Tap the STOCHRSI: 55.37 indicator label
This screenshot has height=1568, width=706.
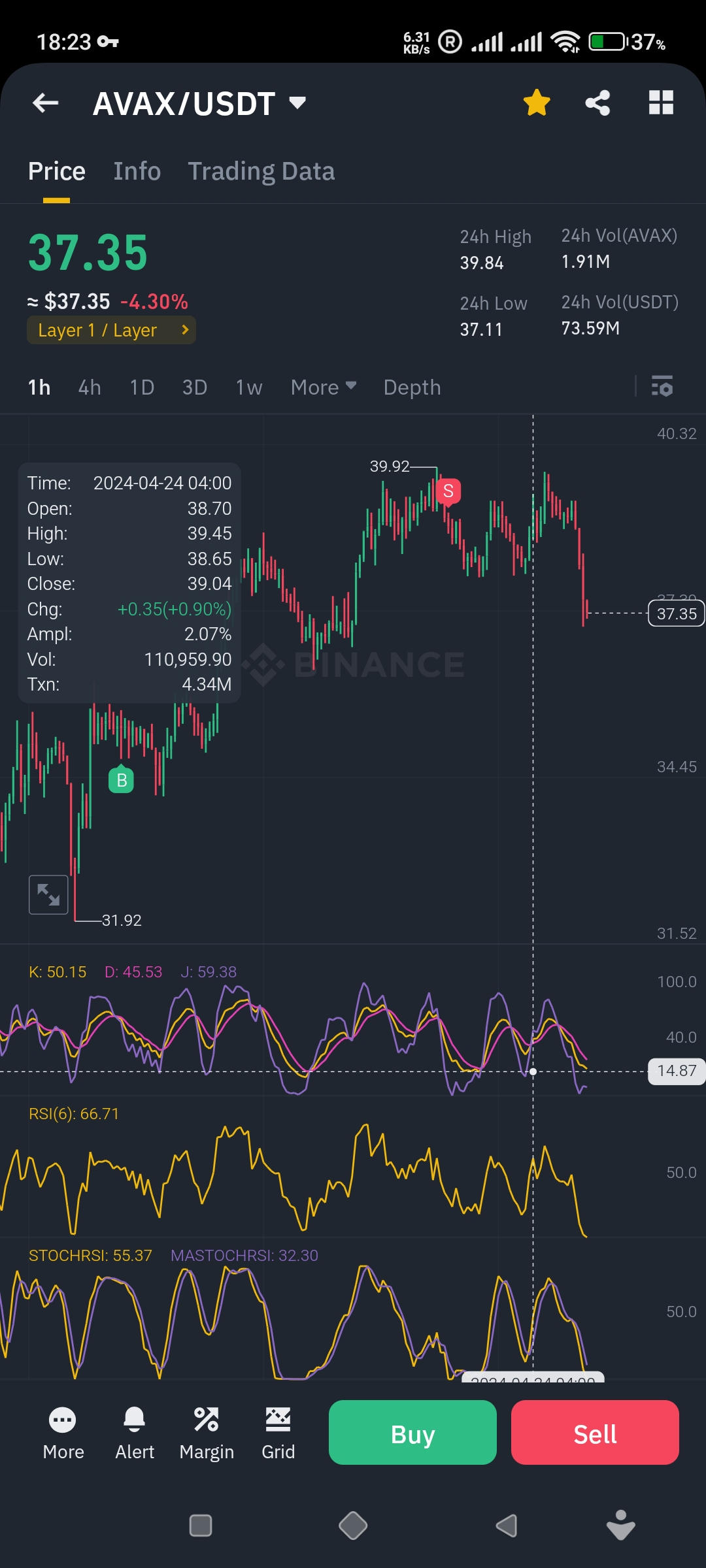90,1255
